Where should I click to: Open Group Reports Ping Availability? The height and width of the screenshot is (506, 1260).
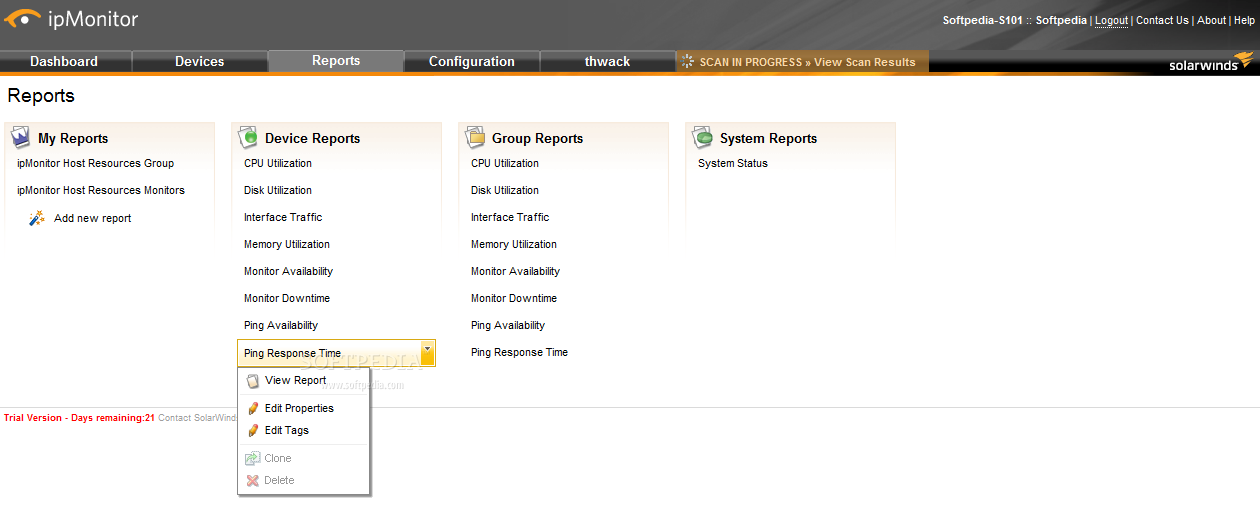click(x=508, y=325)
